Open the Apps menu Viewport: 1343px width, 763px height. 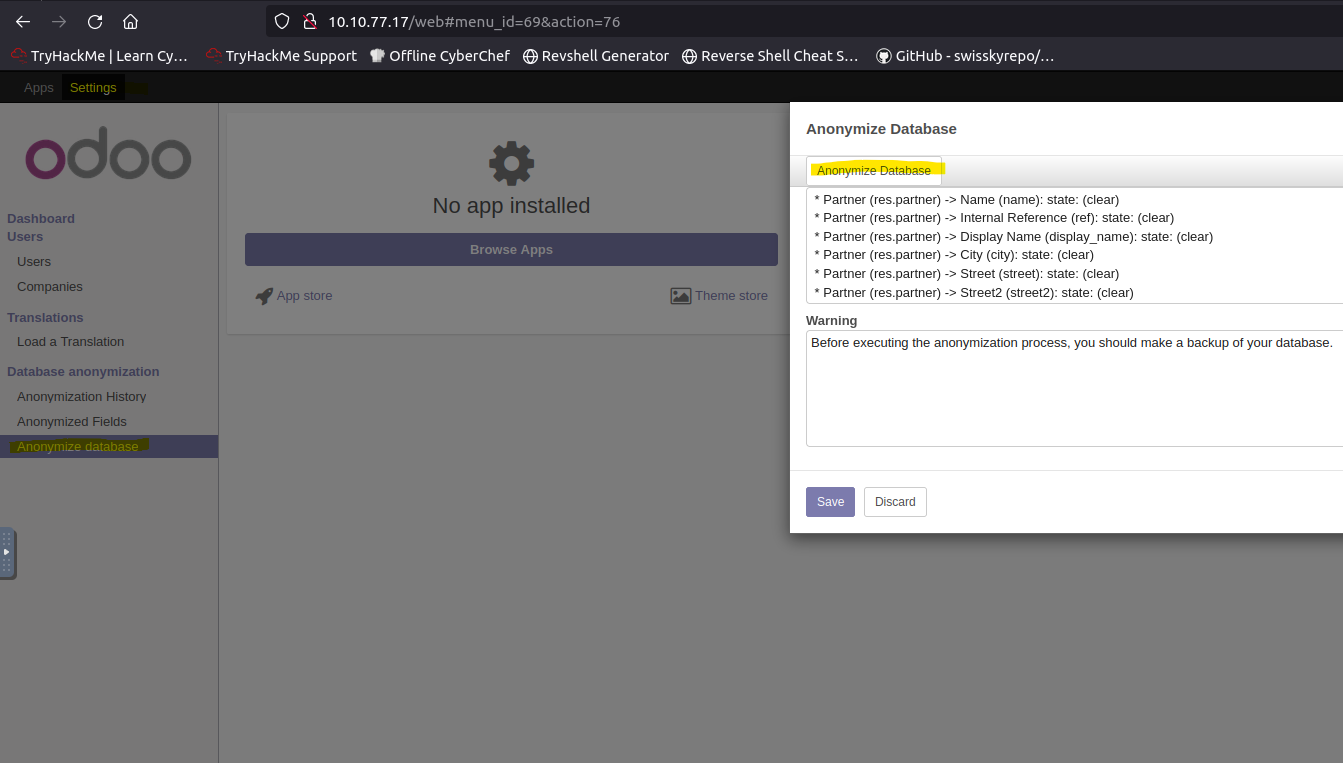(x=39, y=88)
